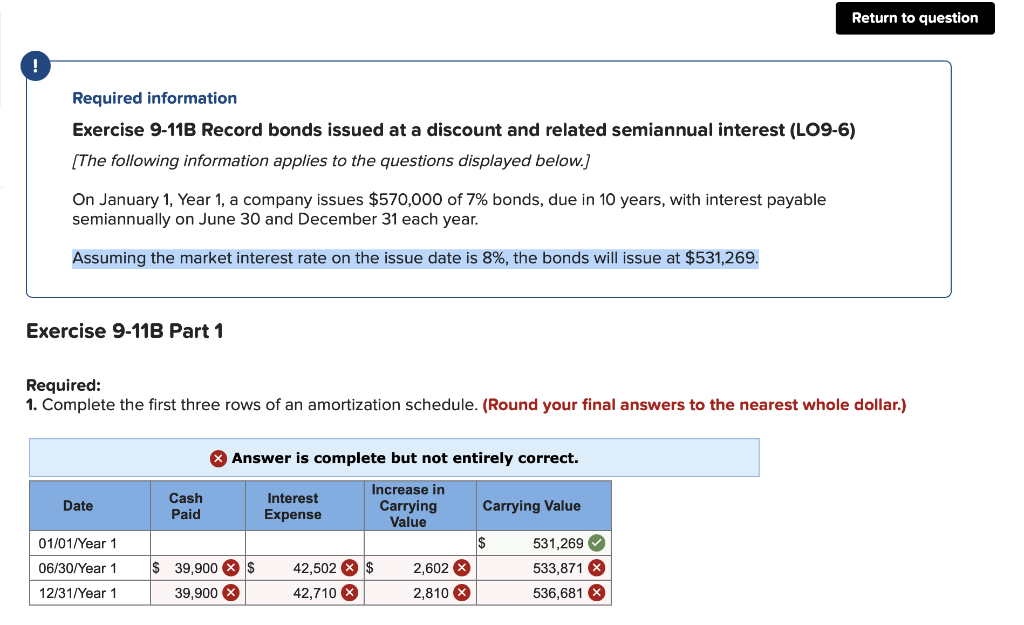1024x625 pixels.
Task: Click the red X next to Increase value 2,602
Action: pyautogui.click(x=460, y=568)
